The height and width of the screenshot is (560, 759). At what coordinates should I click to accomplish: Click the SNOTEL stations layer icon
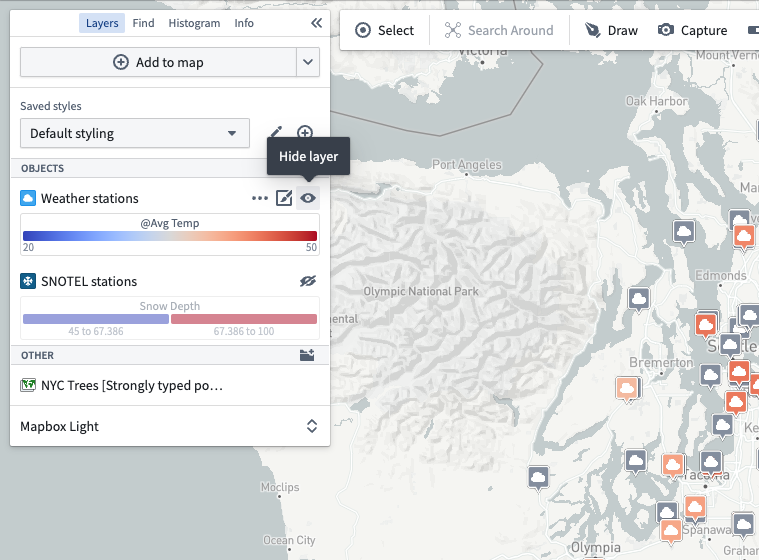point(28,281)
